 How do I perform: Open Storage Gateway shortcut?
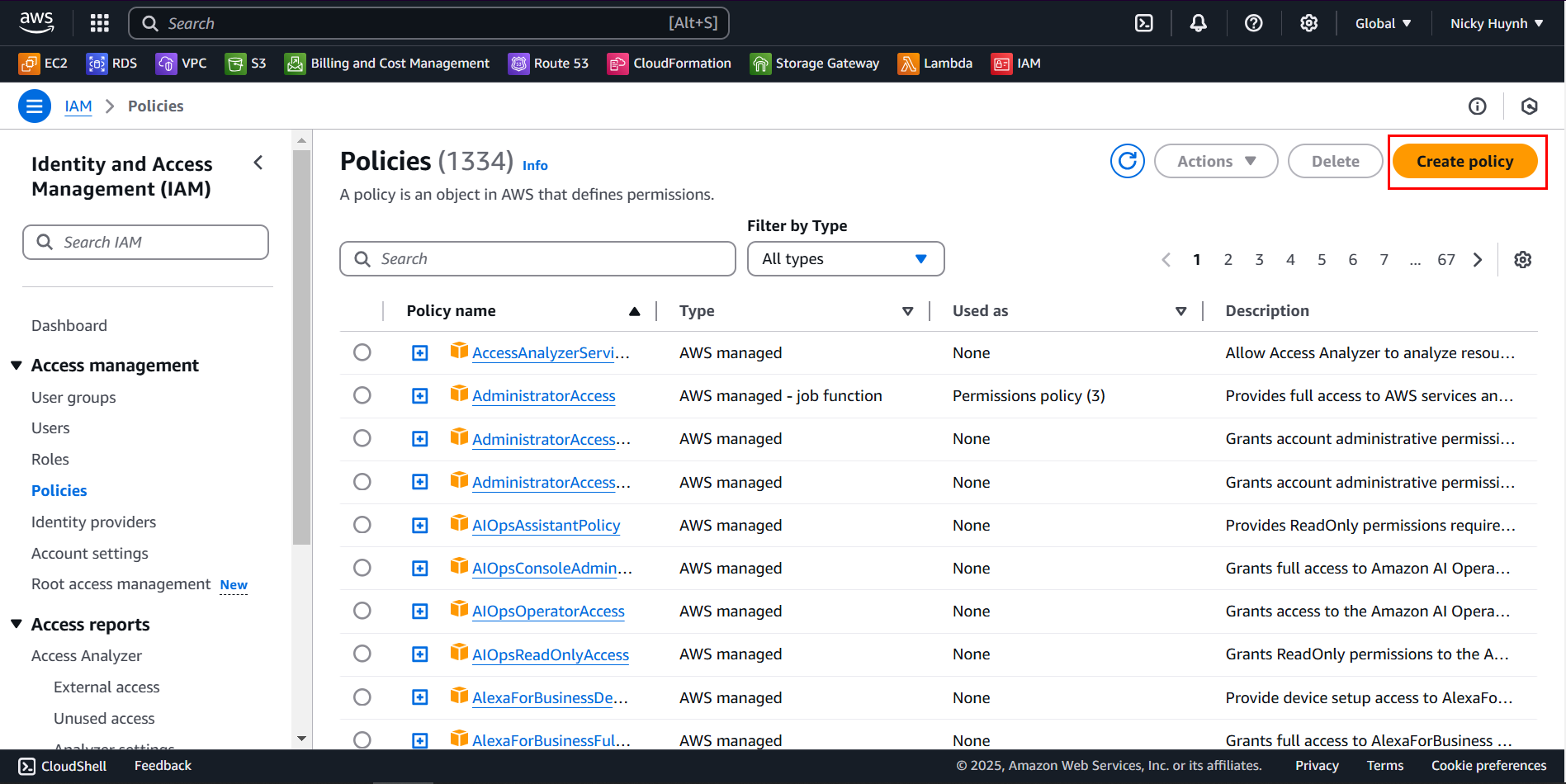click(x=815, y=64)
